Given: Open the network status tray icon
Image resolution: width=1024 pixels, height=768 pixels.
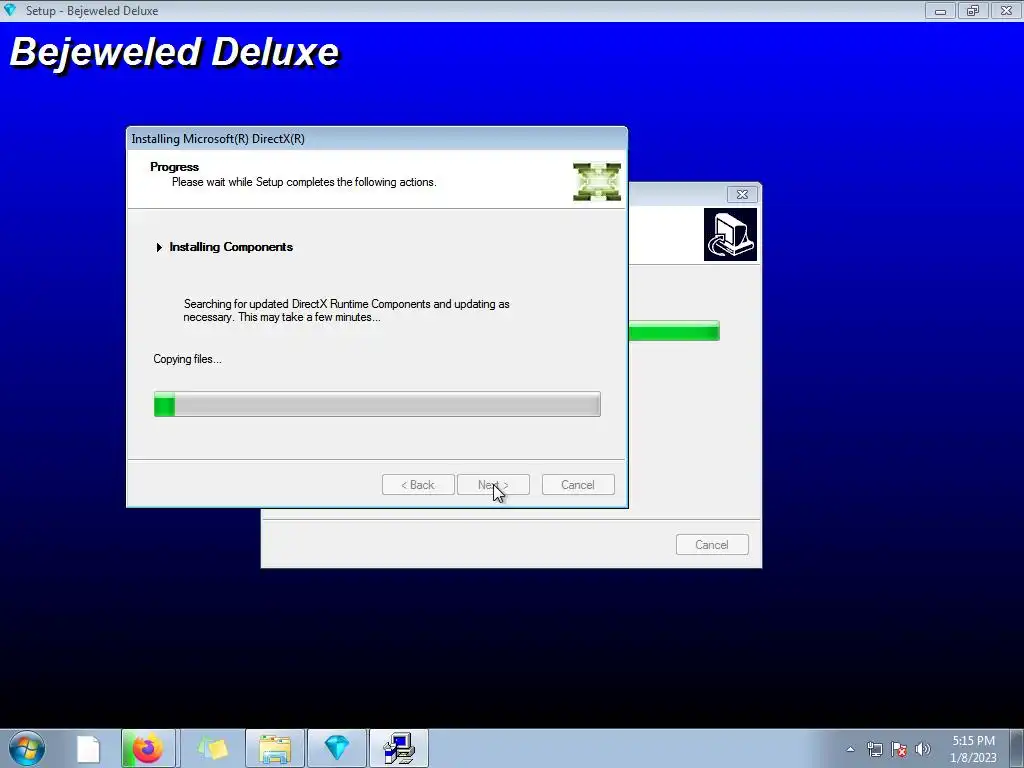Looking at the screenshot, I should click(874, 749).
